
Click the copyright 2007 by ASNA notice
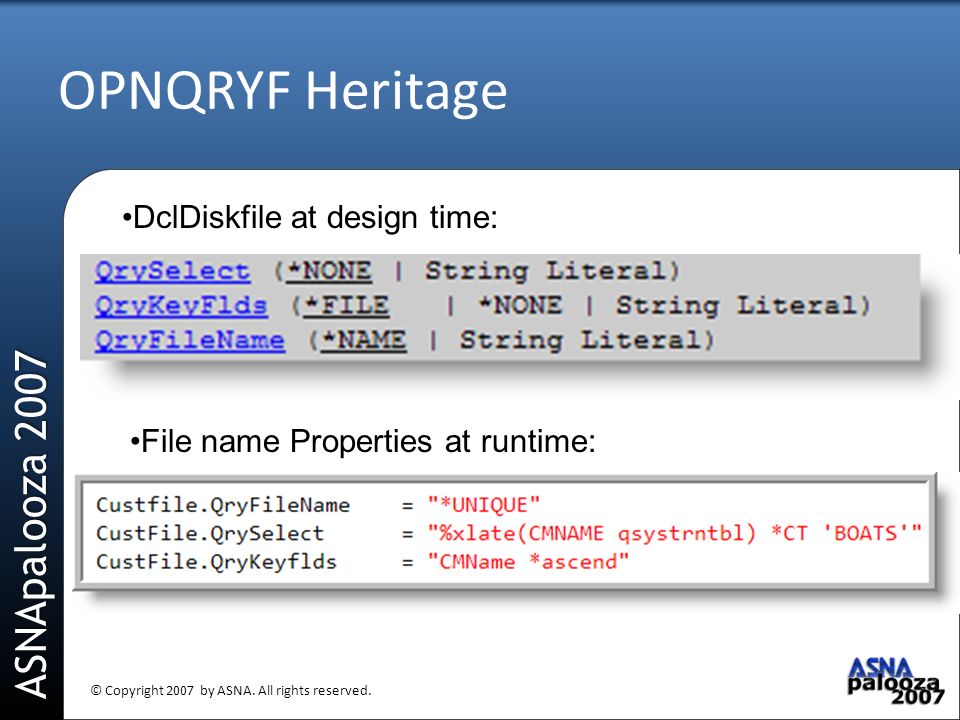pyautogui.click(x=231, y=691)
